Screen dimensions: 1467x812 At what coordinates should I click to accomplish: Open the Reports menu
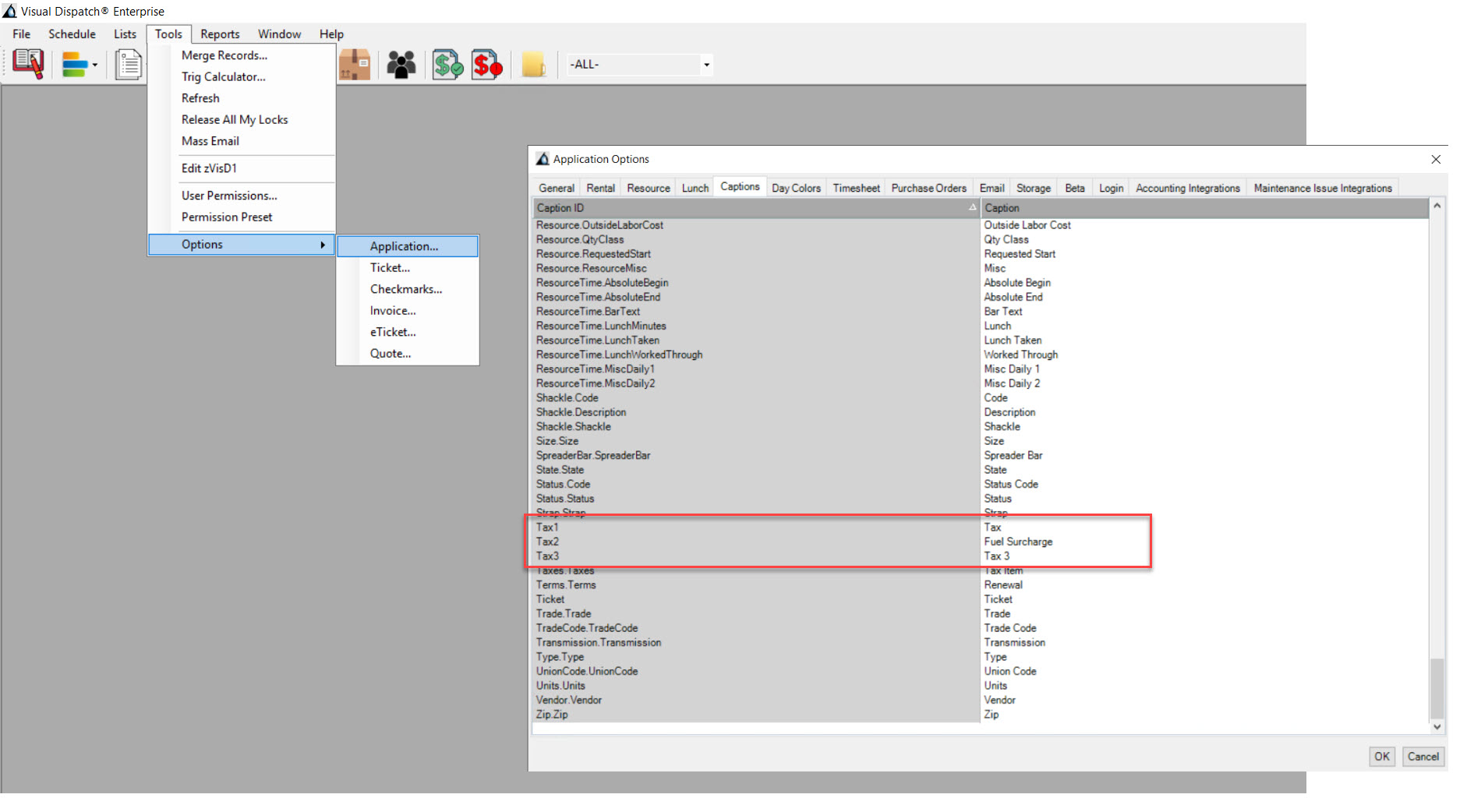(x=220, y=34)
